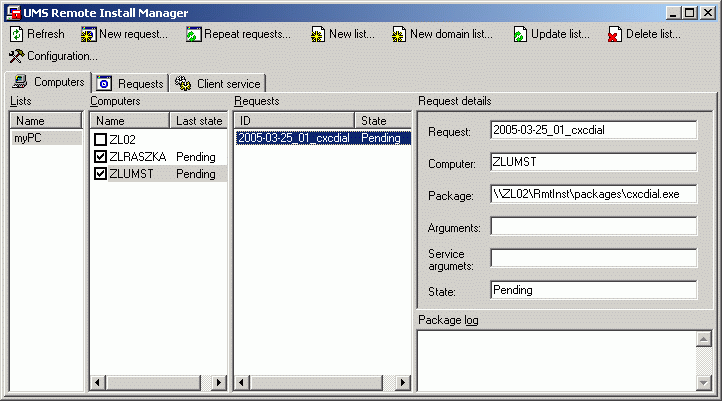
Task: Check the ZL02 computer checkbox
Action: coord(100,139)
